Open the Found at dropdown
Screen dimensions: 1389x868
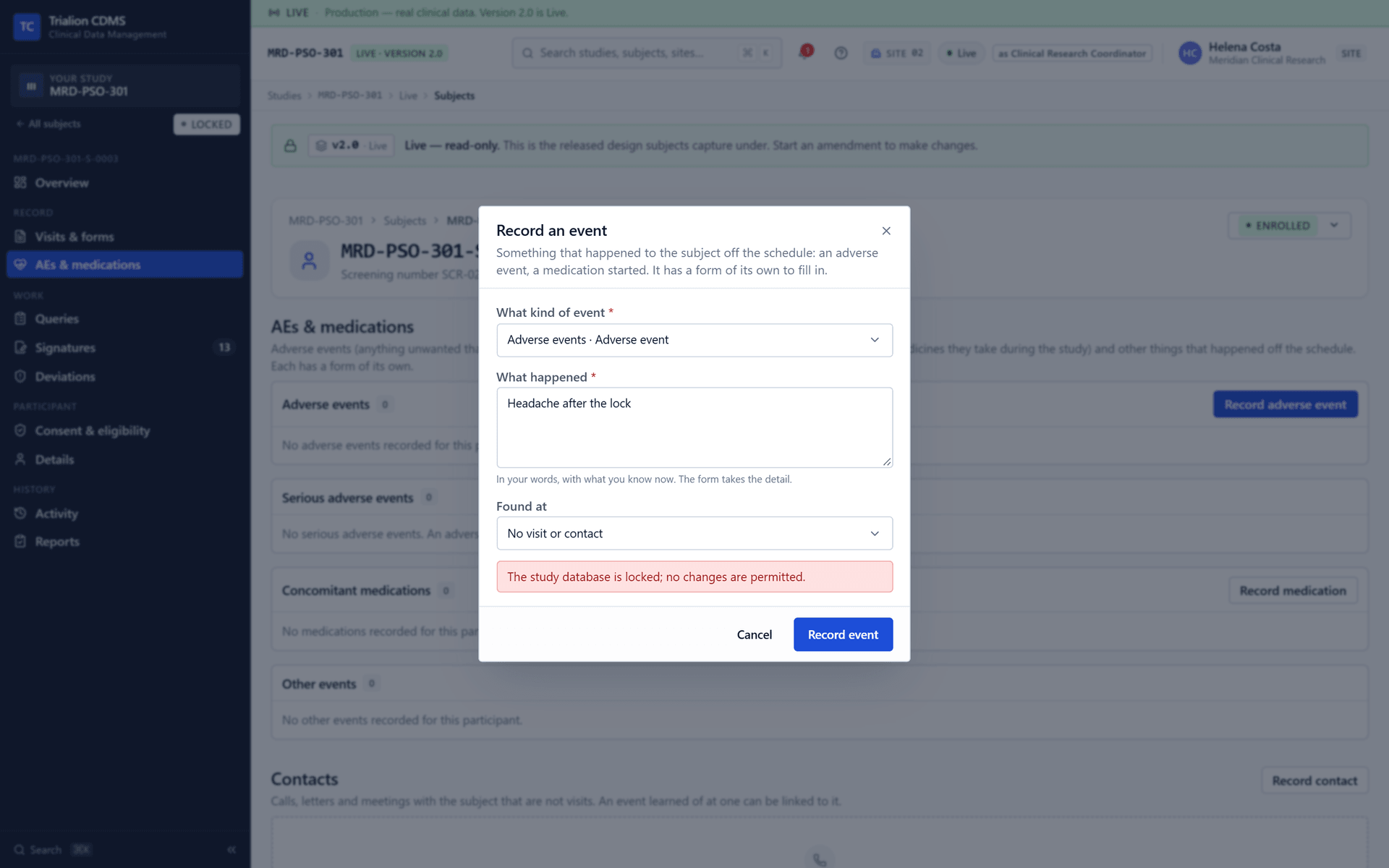point(694,533)
